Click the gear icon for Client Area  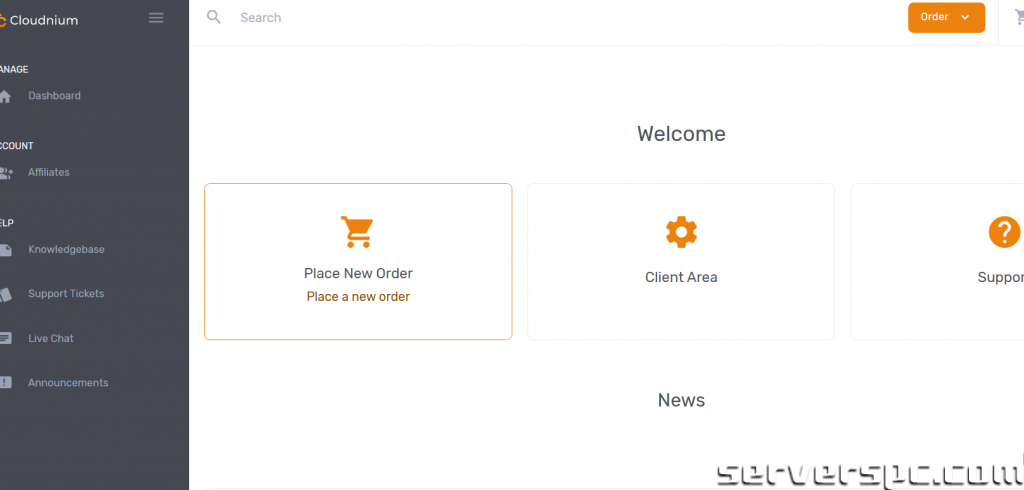click(681, 232)
